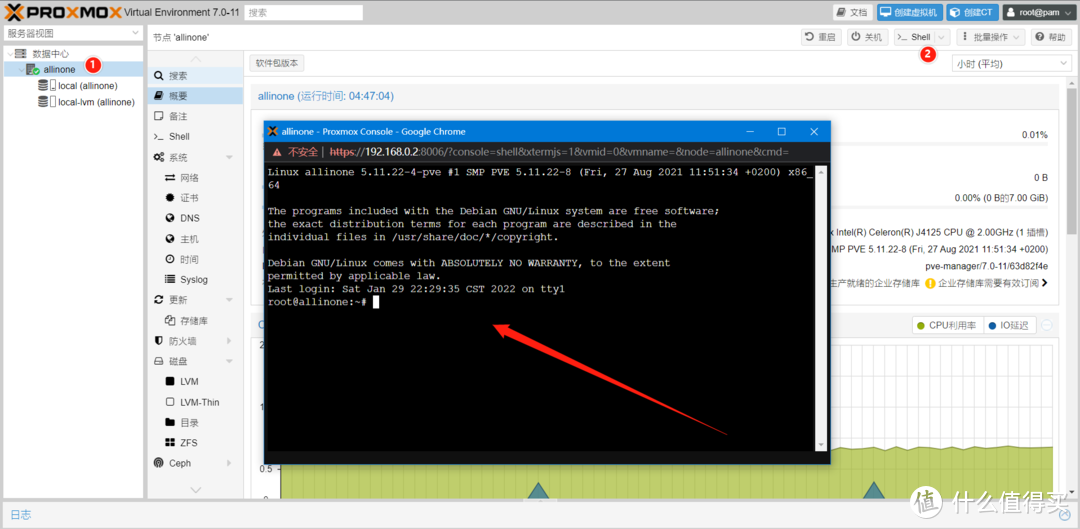Toggle the IO延迟 legend series

(1008, 326)
